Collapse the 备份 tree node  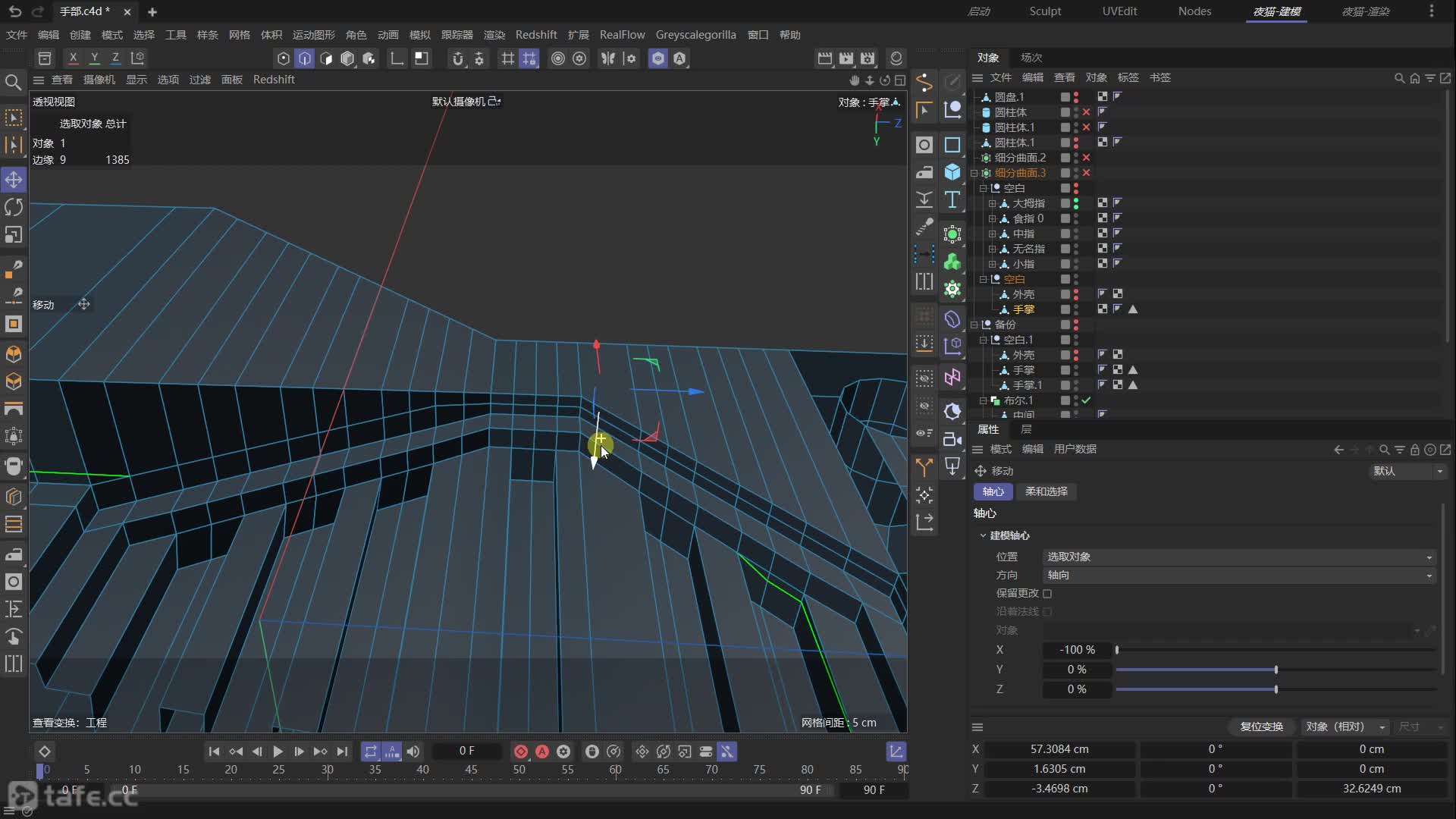pyautogui.click(x=974, y=325)
